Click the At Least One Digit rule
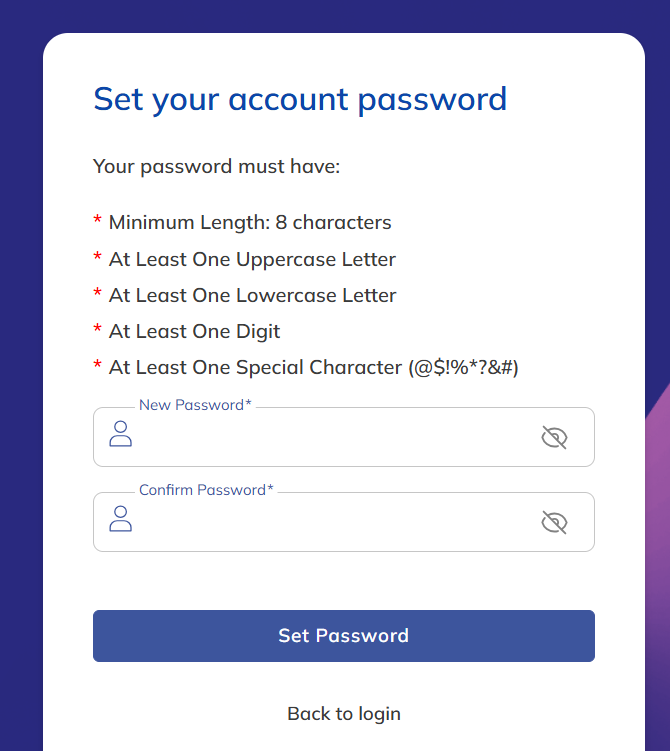 coord(194,331)
